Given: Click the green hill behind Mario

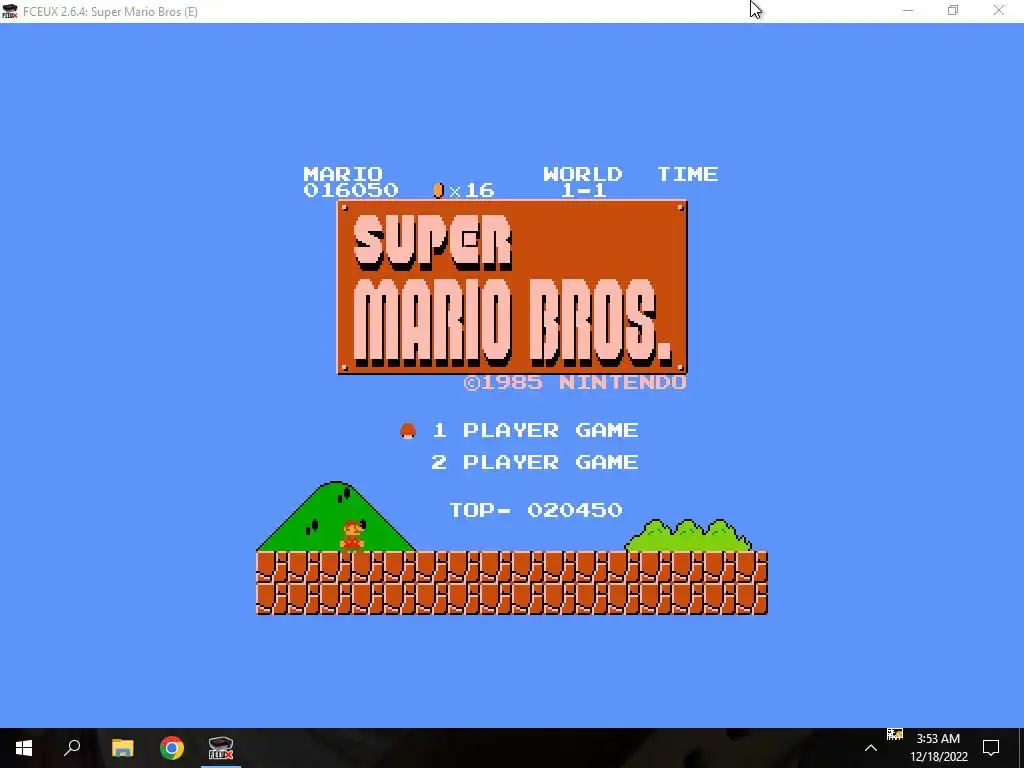Looking at the screenshot, I should pos(335,517).
